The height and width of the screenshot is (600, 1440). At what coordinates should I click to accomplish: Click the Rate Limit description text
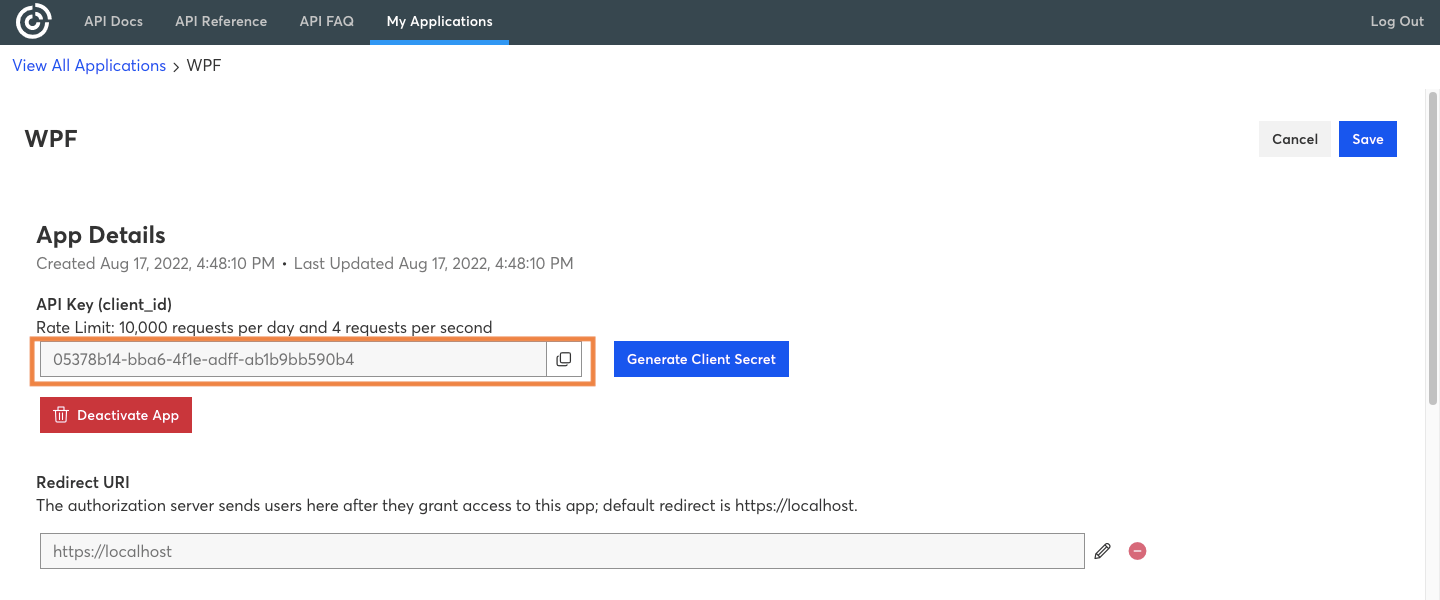(x=264, y=327)
